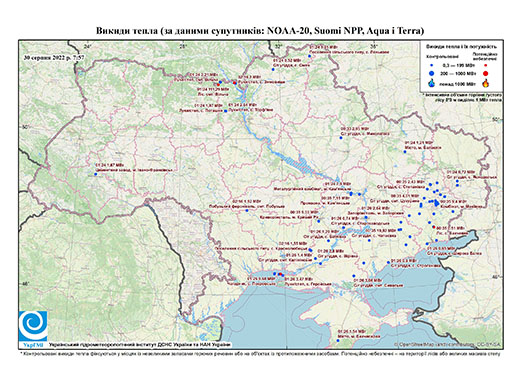Select the Ivano-Frankivsk blue heat marker
Screen dimensions: 520x368
(x=96, y=174)
